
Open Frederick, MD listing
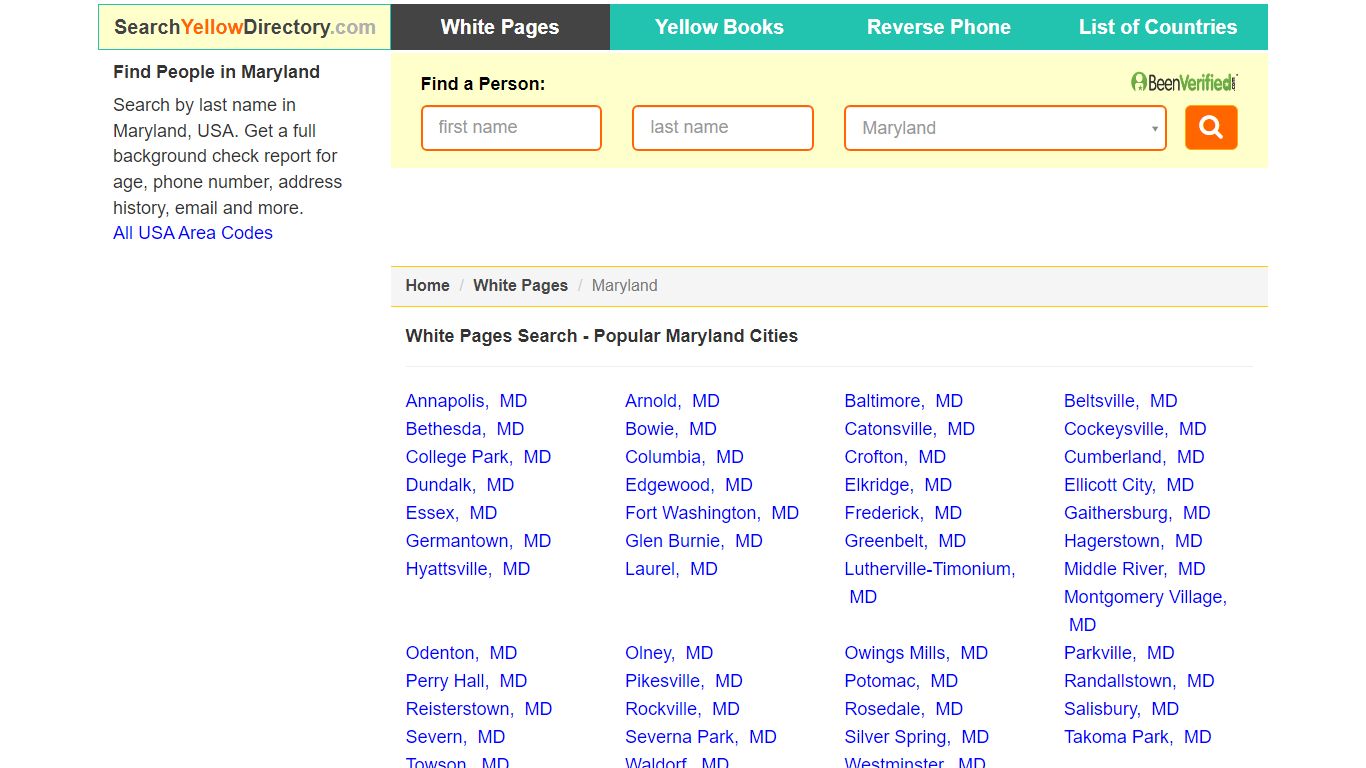pos(903,513)
